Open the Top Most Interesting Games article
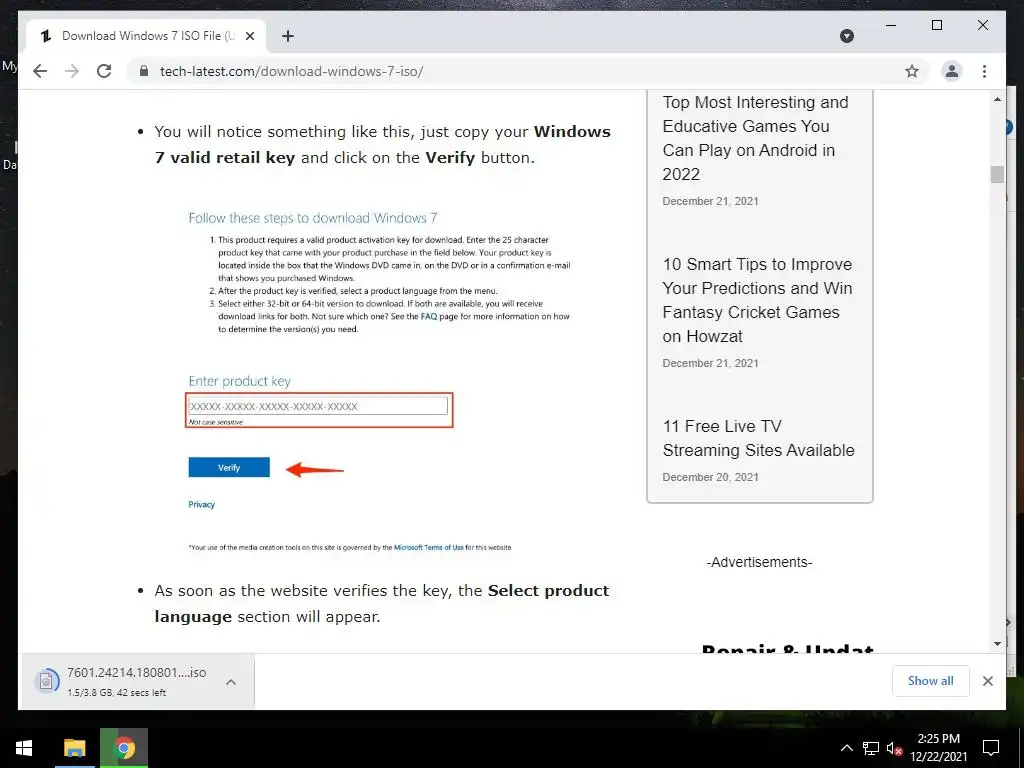 [x=755, y=138]
